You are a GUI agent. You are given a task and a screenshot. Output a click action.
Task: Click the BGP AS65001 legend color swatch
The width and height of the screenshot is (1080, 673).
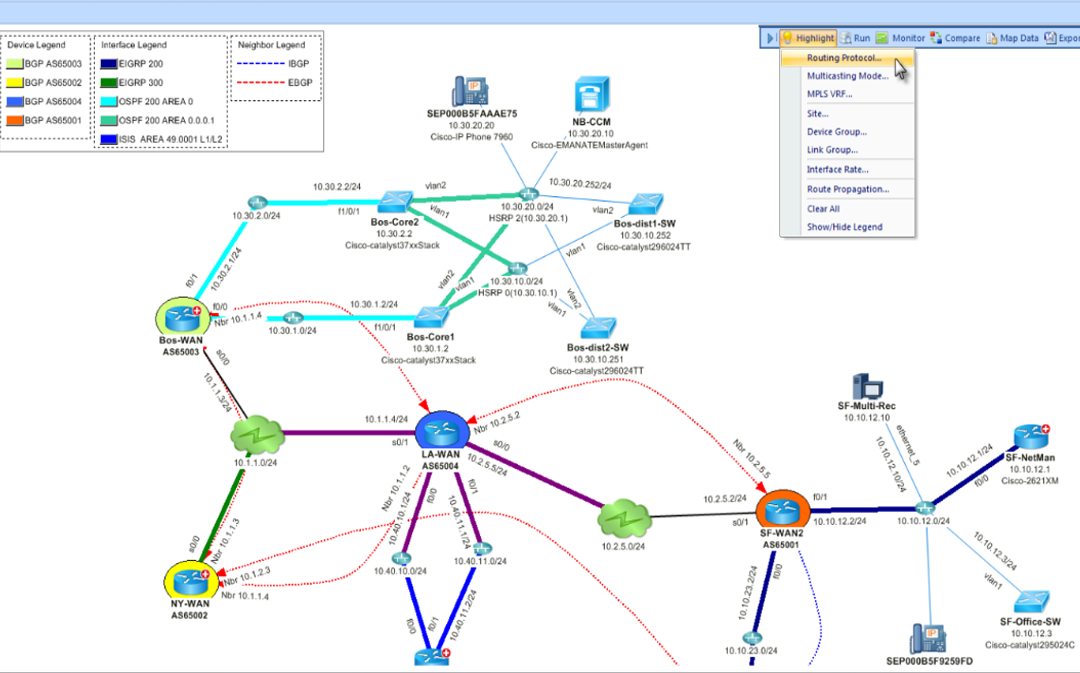pyautogui.click(x=15, y=120)
